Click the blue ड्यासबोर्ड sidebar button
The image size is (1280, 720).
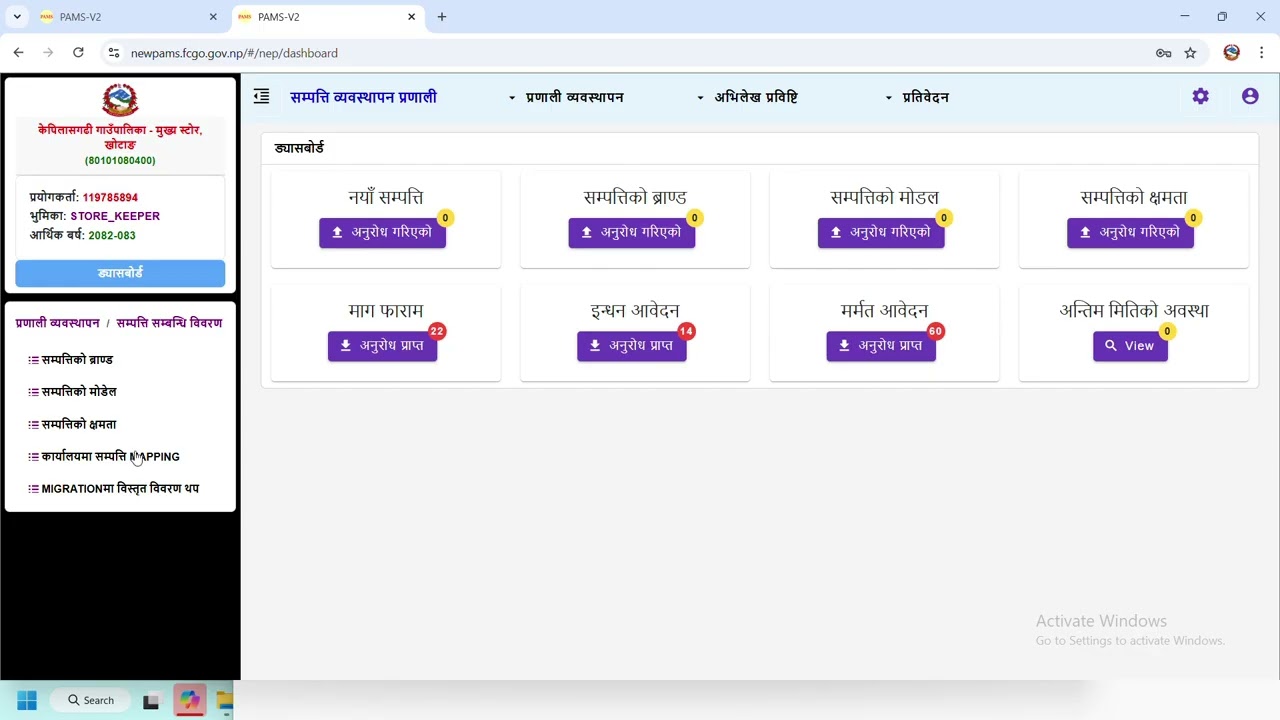tap(120, 273)
